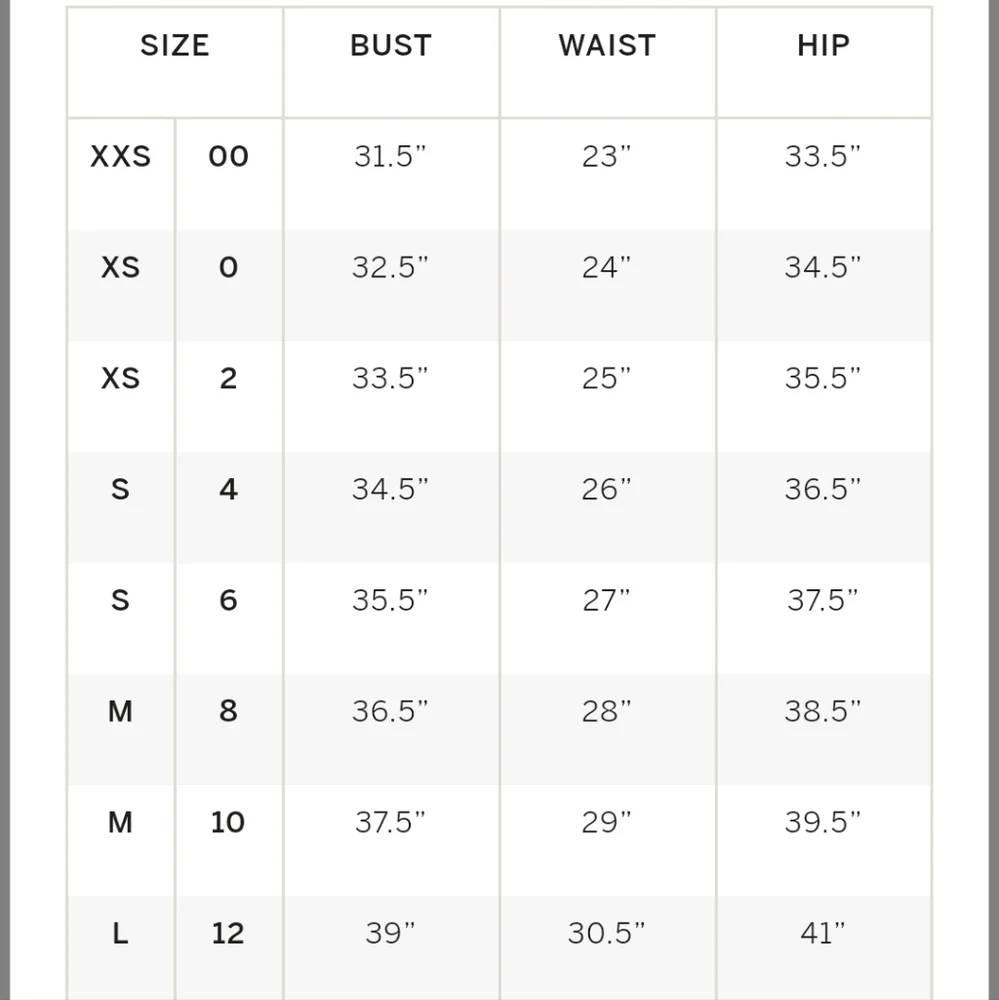The image size is (999, 1000).
Task: Click the 30.5” waist measurement
Action: pyautogui.click(x=607, y=934)
